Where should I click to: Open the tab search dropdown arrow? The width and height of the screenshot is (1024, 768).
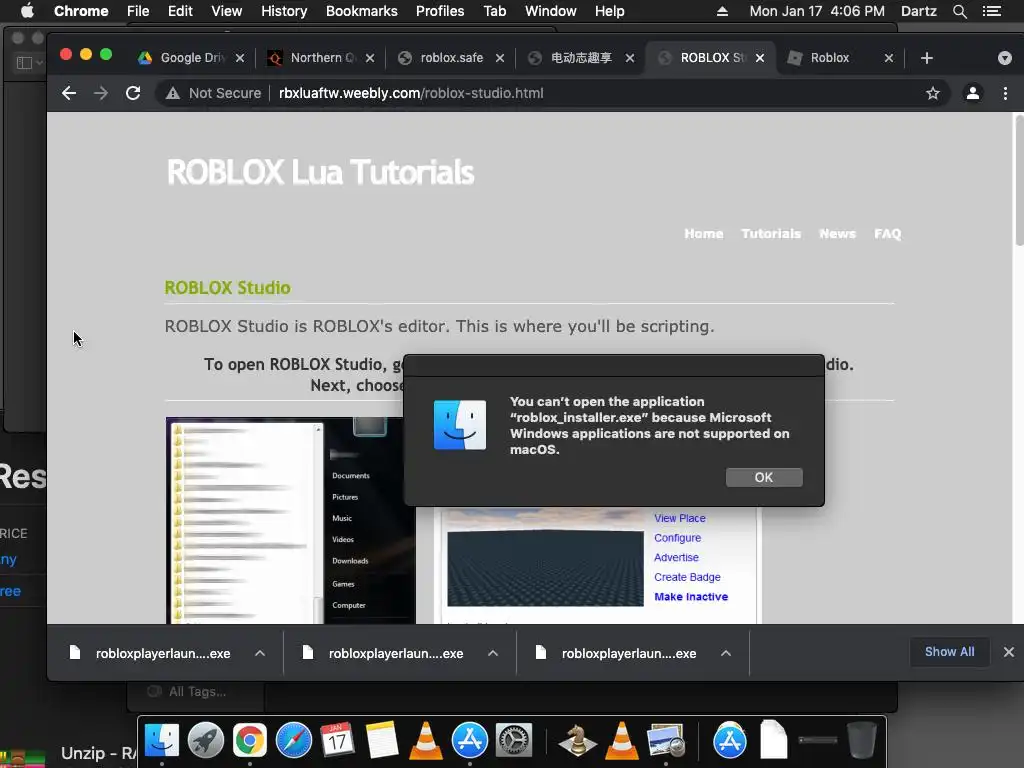pyautogui.click(x=1004, y=58)
